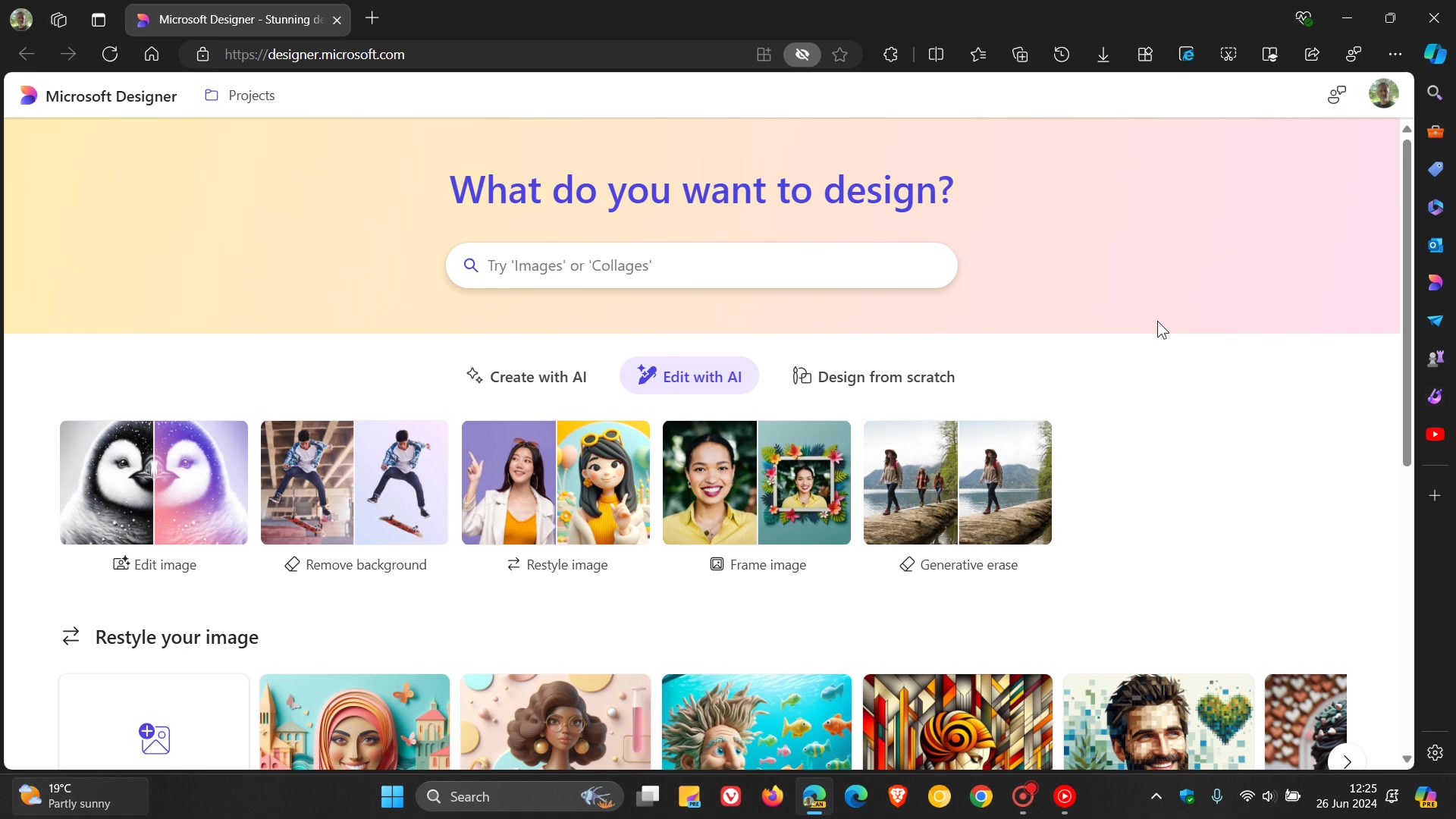Open the sidebar Outlook icon
The height and width of the screenshot is (819, 1456).
(x=1435, y=245)
